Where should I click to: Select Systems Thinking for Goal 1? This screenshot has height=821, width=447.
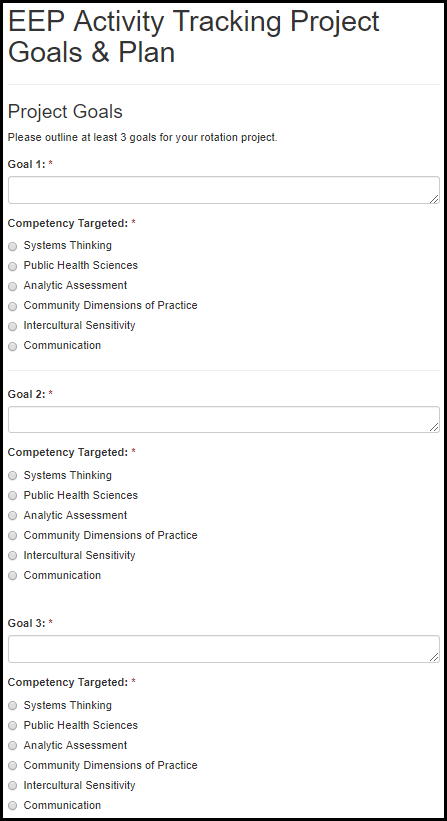coord(13,246)
